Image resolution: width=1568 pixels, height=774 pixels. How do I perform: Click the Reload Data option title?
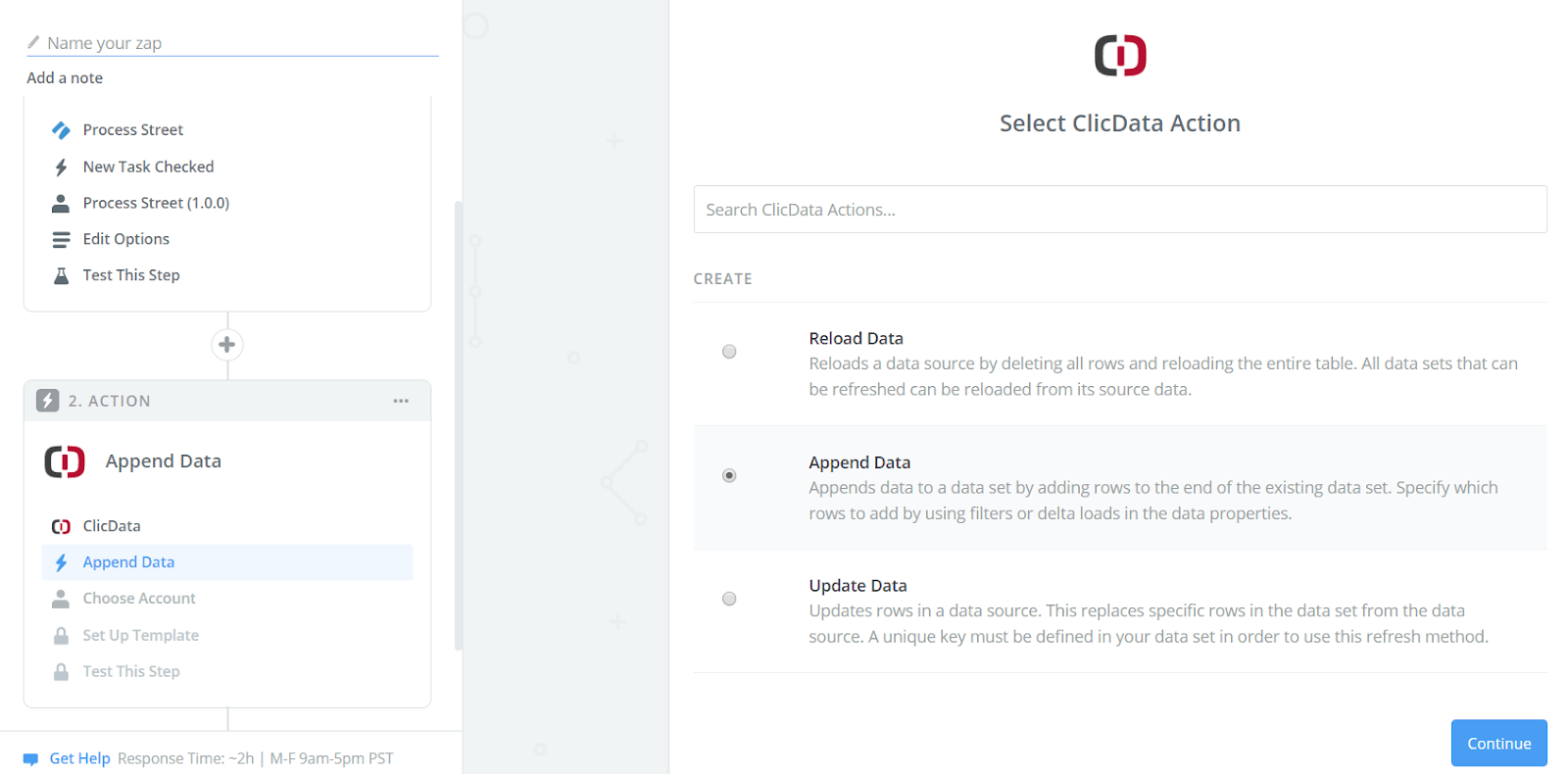click(856, 338)
